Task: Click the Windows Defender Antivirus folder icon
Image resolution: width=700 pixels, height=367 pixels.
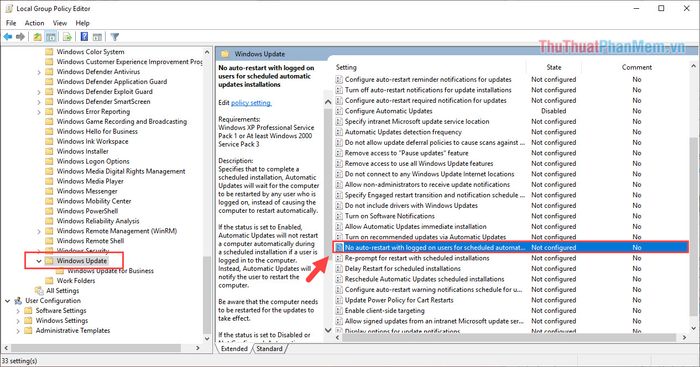Action: click(x=49, y=71)
